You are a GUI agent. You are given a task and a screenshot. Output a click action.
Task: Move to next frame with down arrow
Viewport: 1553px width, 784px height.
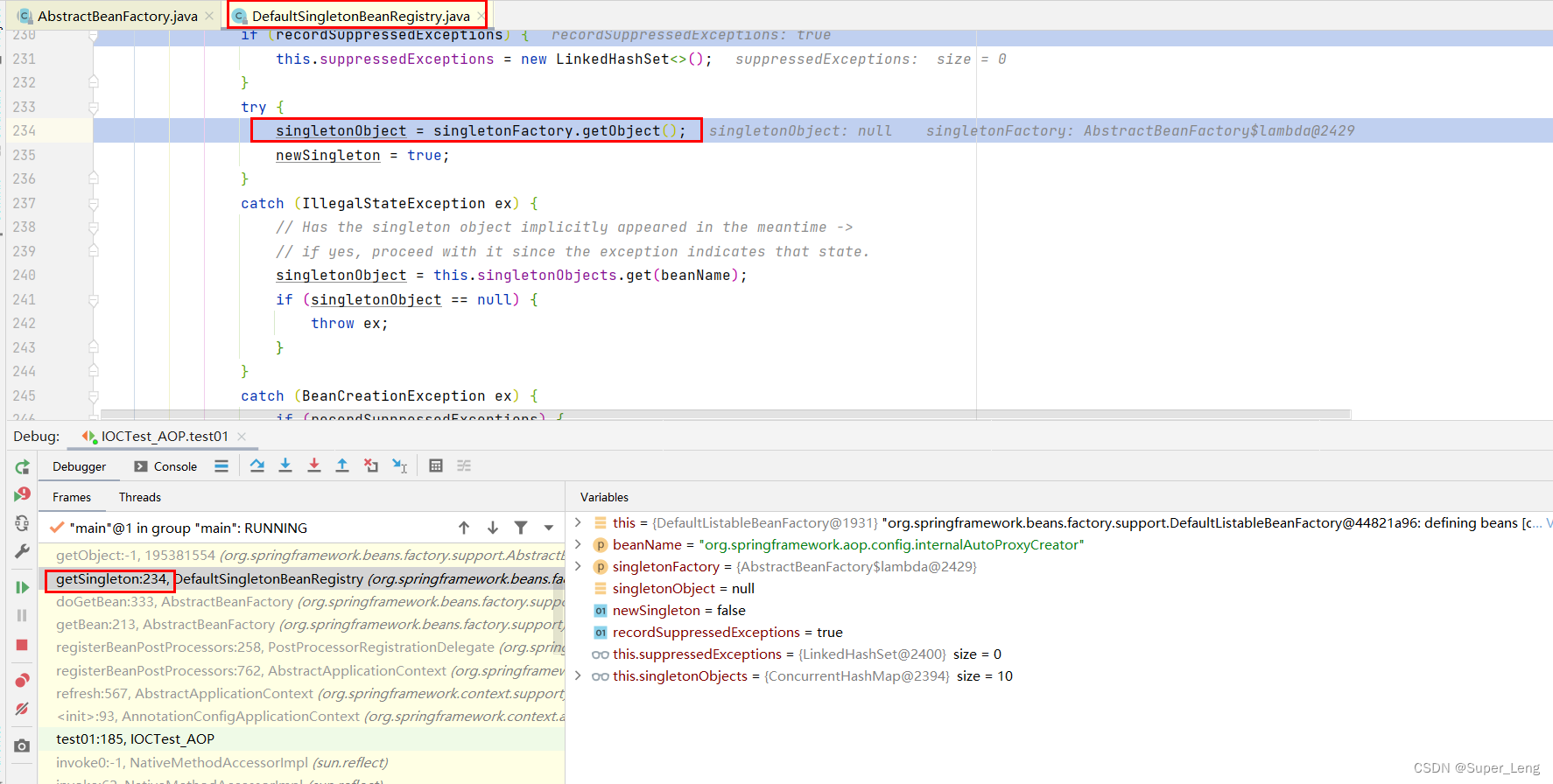[x=493, y=528]
